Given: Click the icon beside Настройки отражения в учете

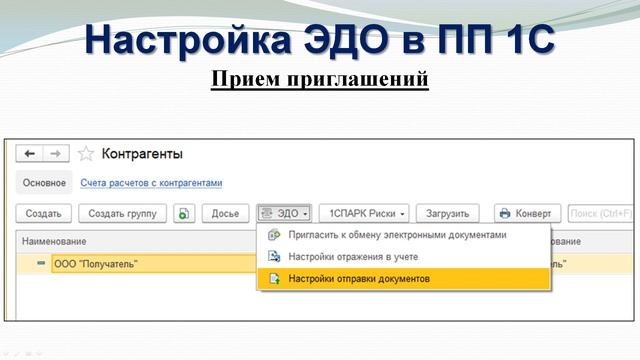Looking at the screenshot, I should point(274,257).
